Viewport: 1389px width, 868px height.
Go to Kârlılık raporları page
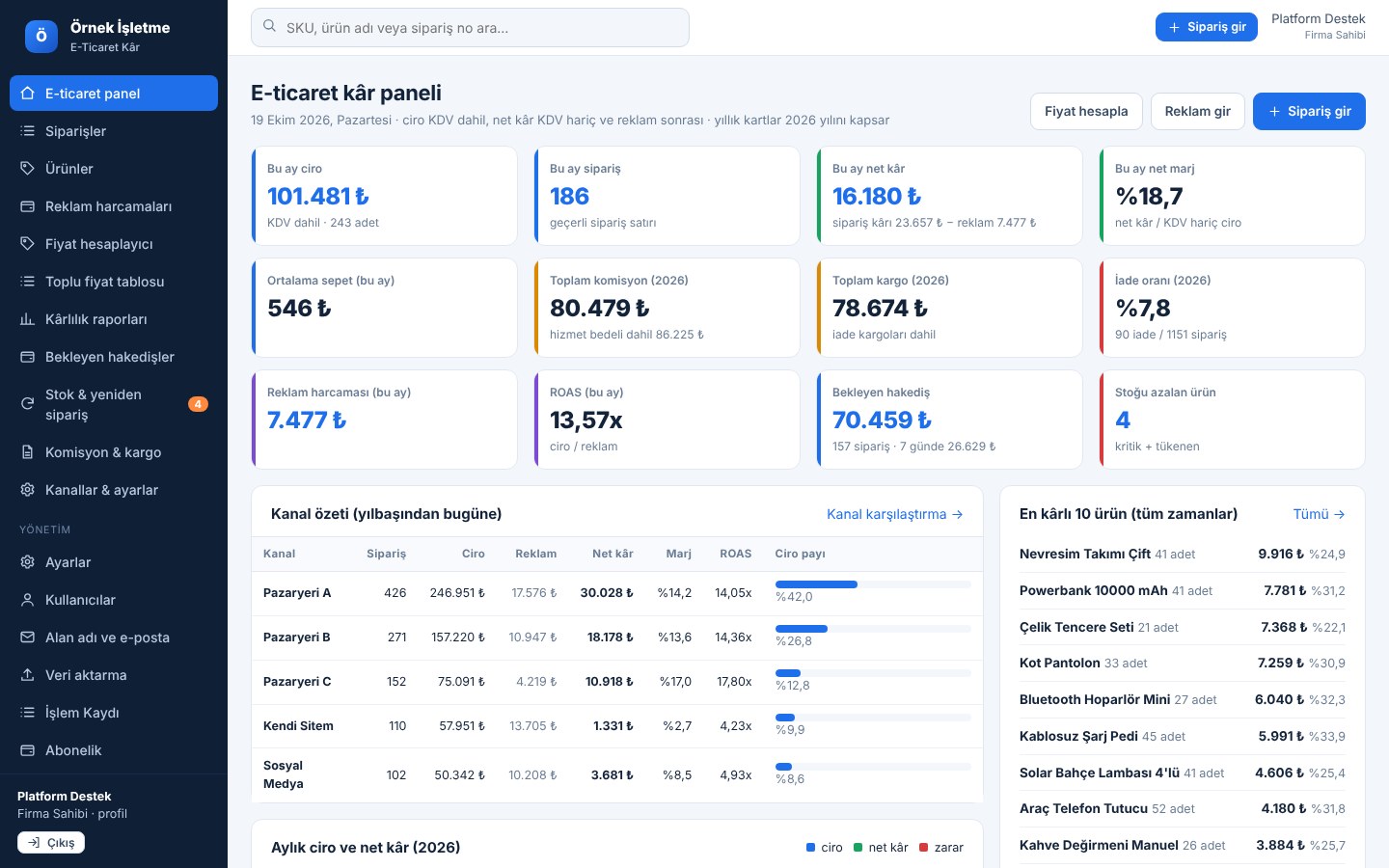click(x=114, y=319)
